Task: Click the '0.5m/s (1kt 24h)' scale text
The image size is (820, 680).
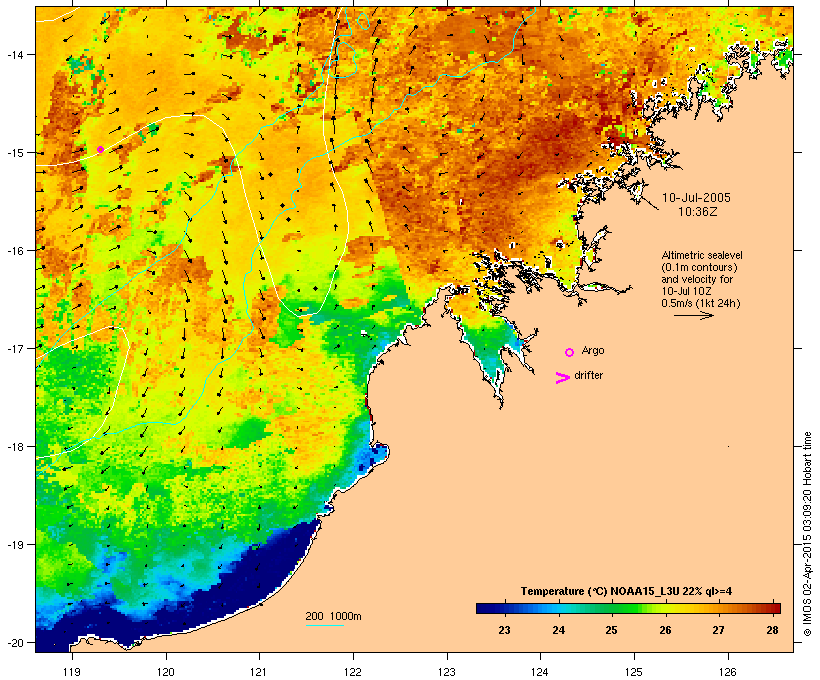Action: 700,303
